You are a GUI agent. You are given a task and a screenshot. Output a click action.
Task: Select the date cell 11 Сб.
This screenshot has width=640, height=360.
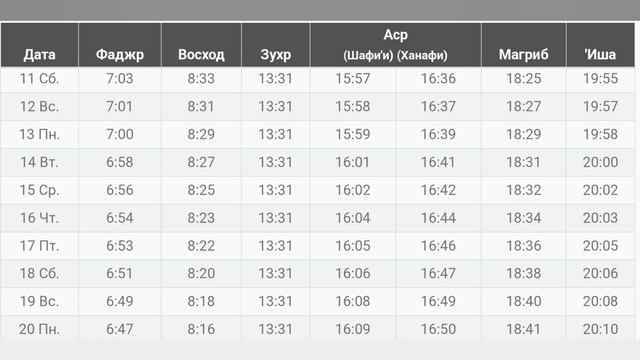pyautogui.click(x=39, y=79)
